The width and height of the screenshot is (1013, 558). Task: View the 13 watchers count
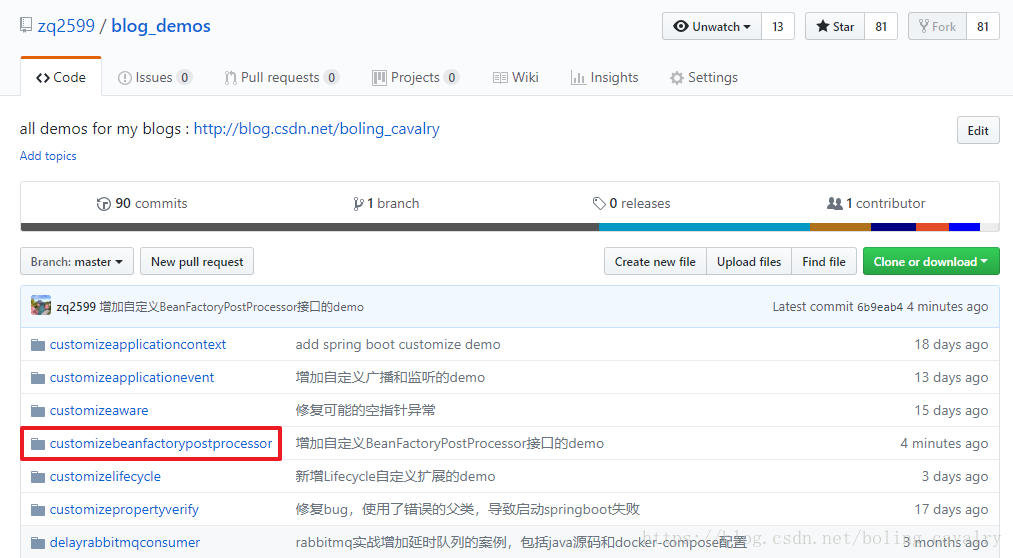coord(778,26)
